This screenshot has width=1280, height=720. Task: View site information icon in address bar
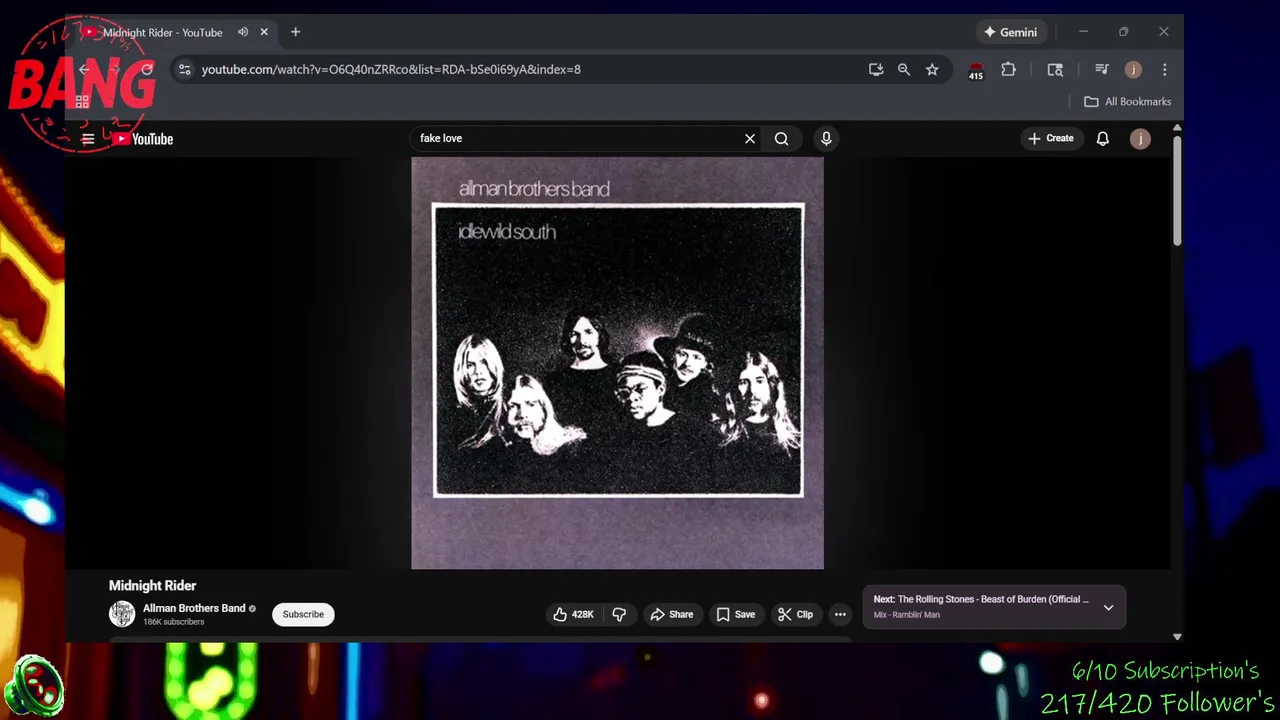click(184, 69)
